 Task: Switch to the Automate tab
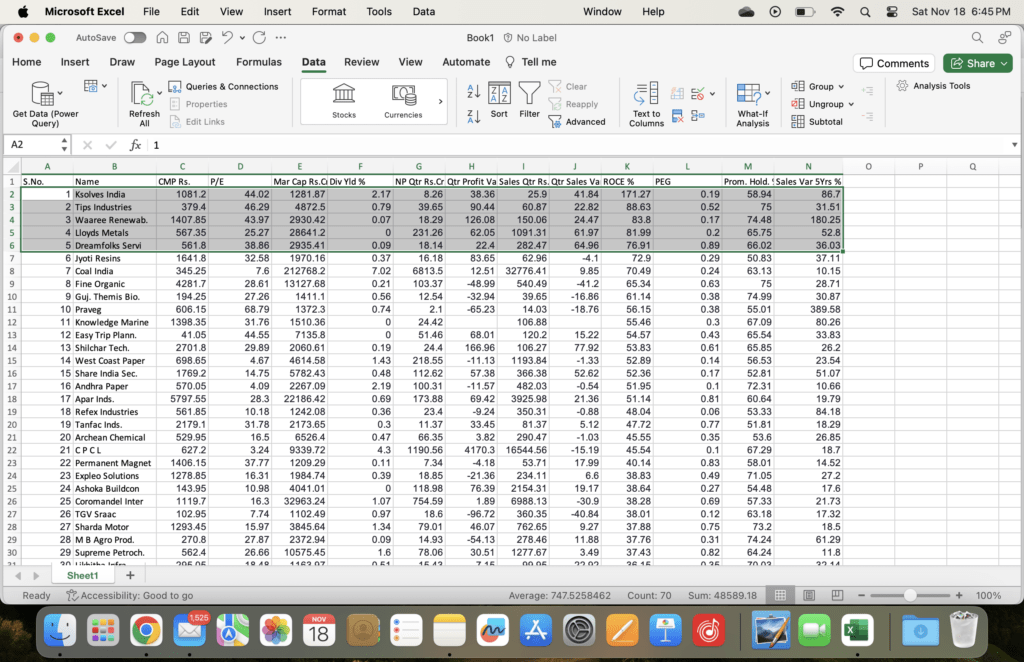tap(466, 62)
